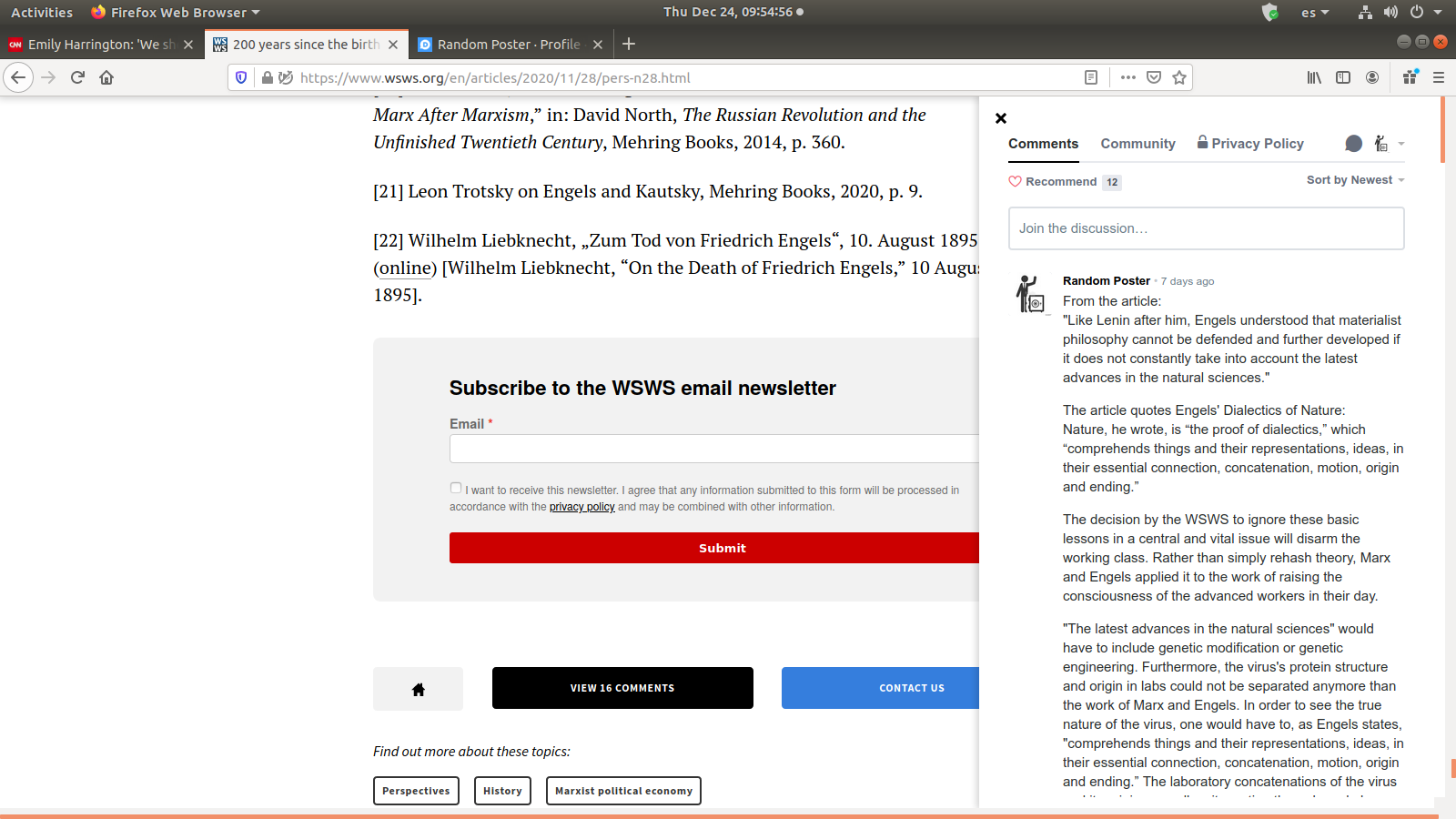Image resolution: width=1456 pixels, height=819 pixels.
Task: Bookmark this page with the star icon
Action: [1179, 77]
